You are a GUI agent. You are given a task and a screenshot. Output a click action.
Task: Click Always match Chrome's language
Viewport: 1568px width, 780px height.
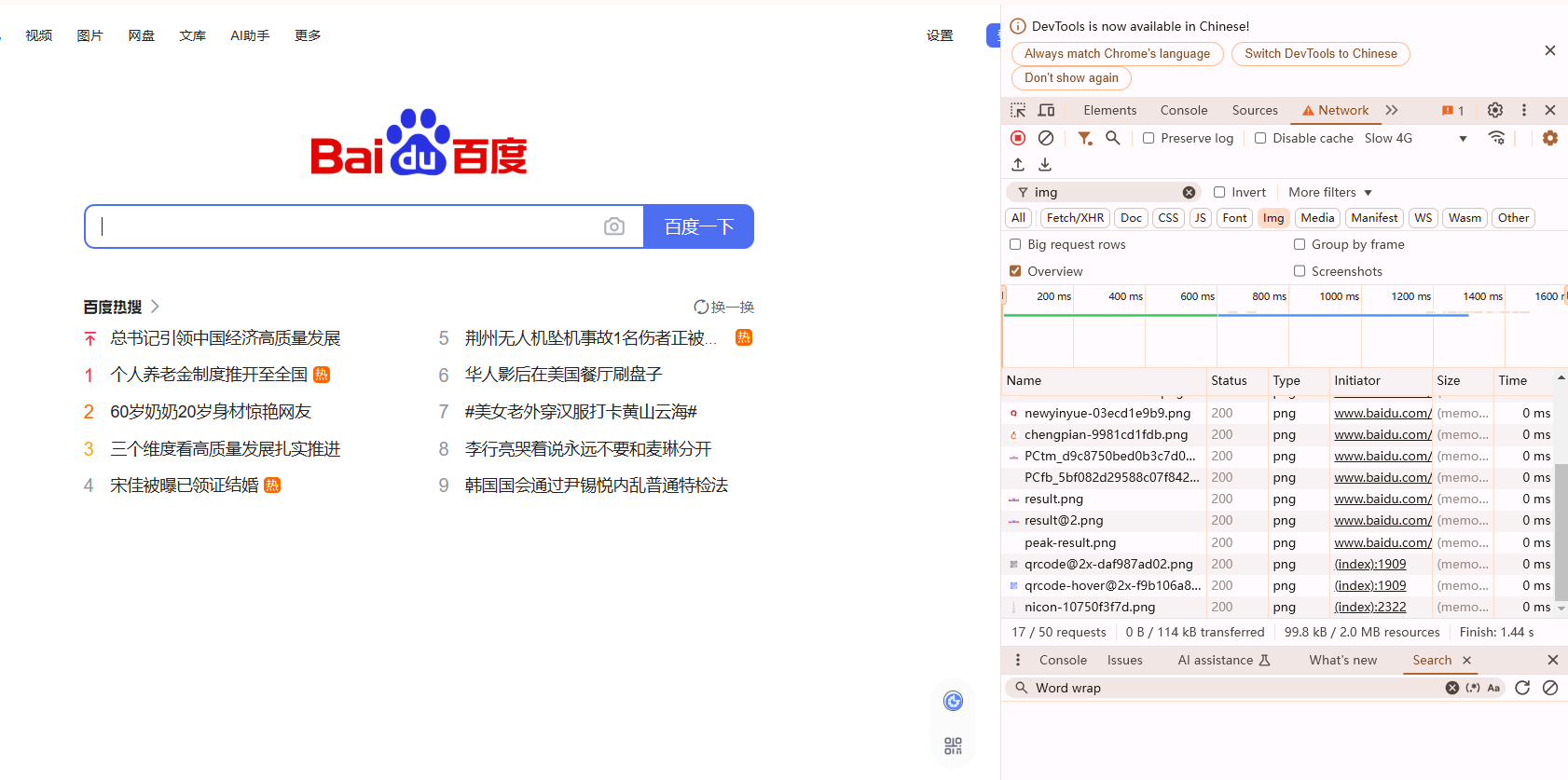(x=1117, y=54)
